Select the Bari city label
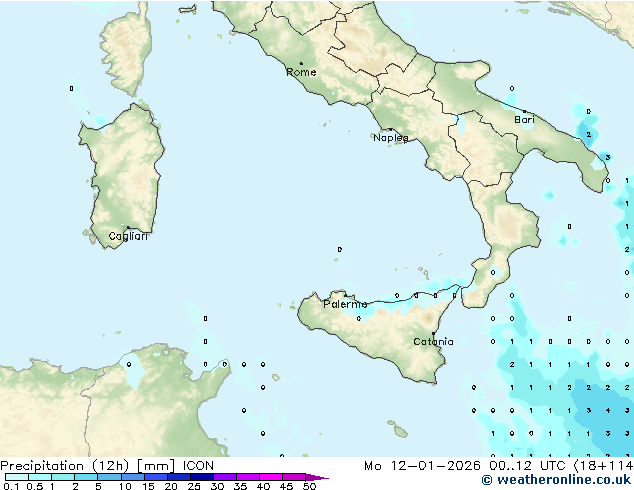 tap(524, 120)
